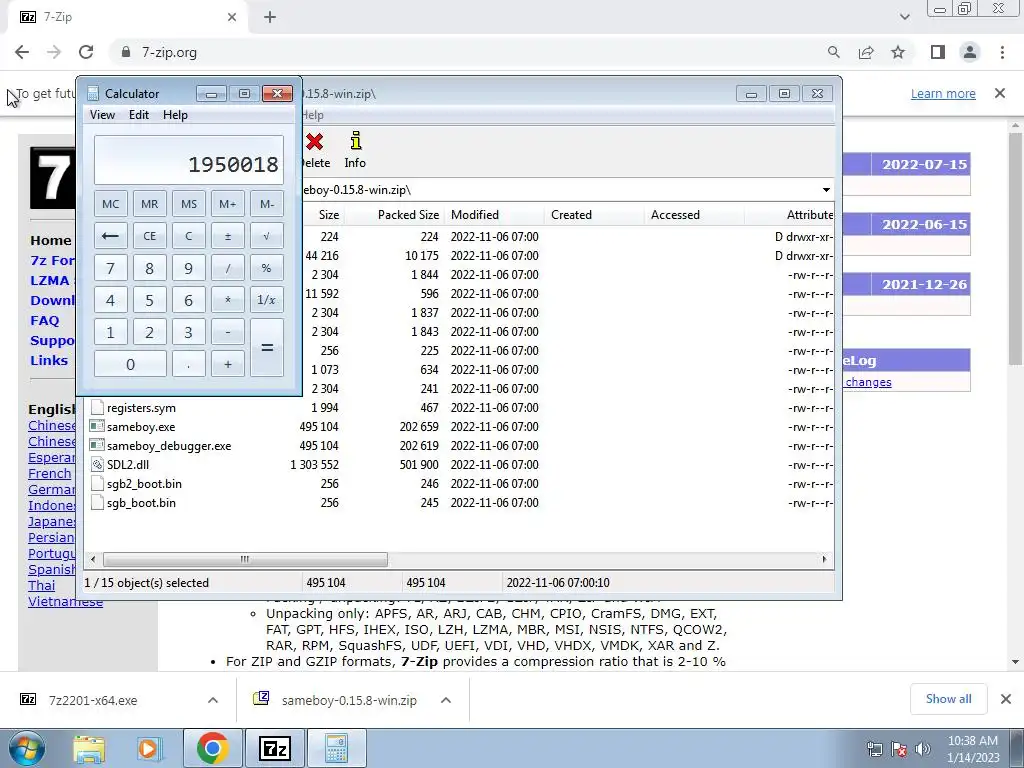Select the sgb_boot.bin file icon
The height and width of the screenshot is (768, 1024).
(x=97, y=503)
